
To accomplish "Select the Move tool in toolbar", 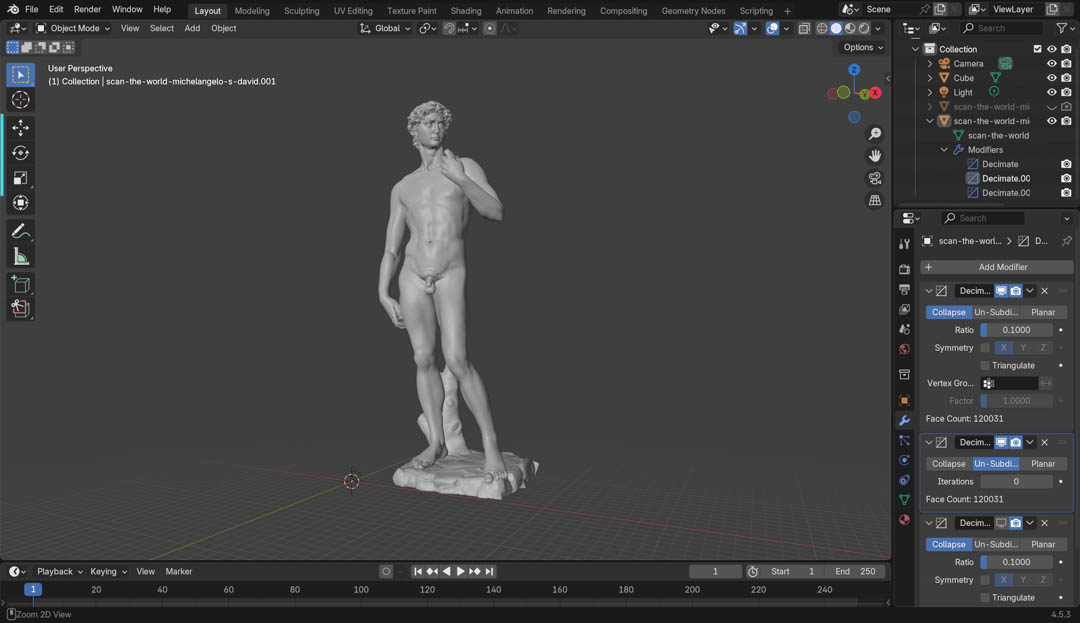I will tap(20, 127).
